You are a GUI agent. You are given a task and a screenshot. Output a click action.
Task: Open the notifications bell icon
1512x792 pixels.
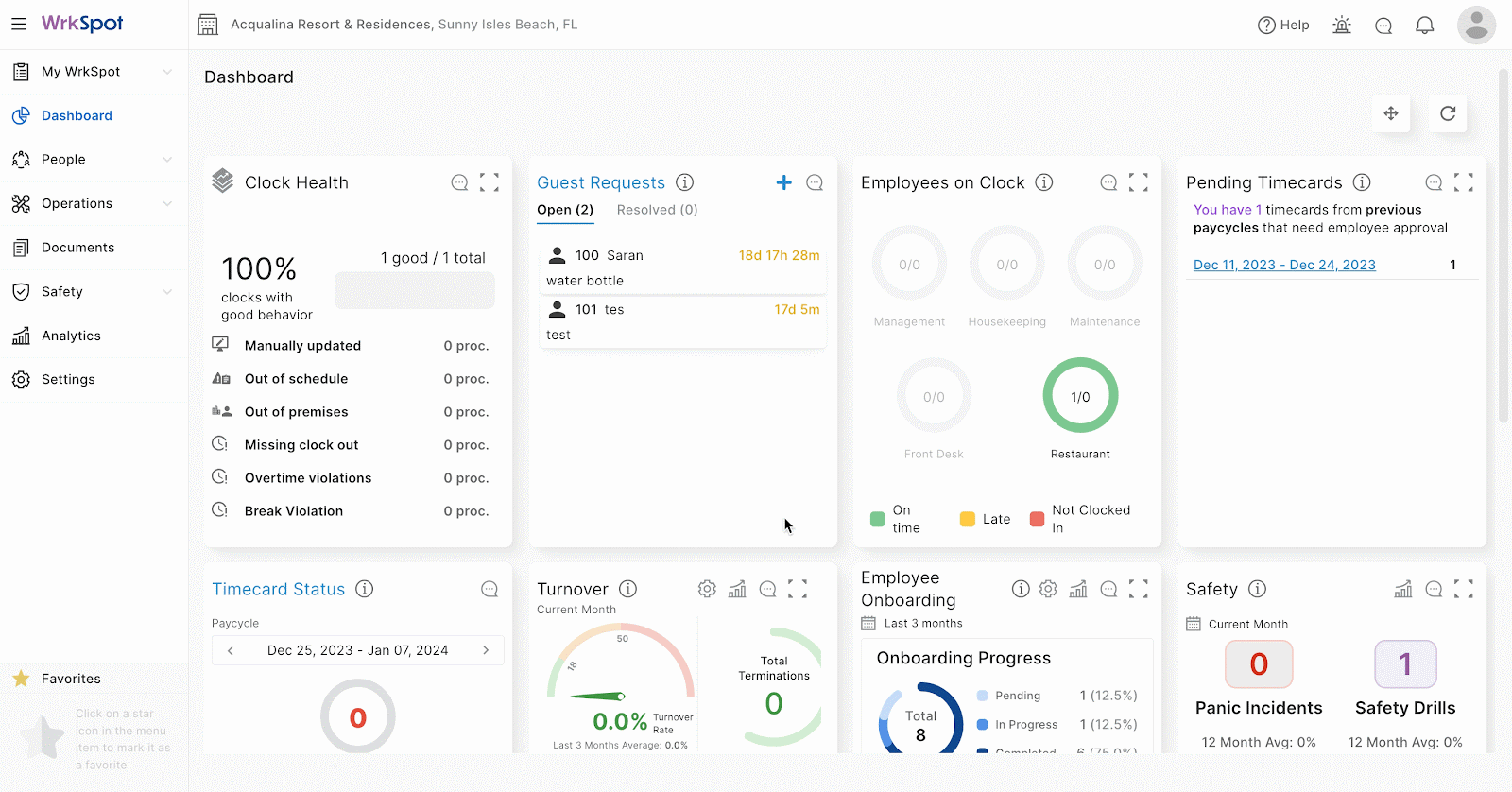coord(1424,26)
